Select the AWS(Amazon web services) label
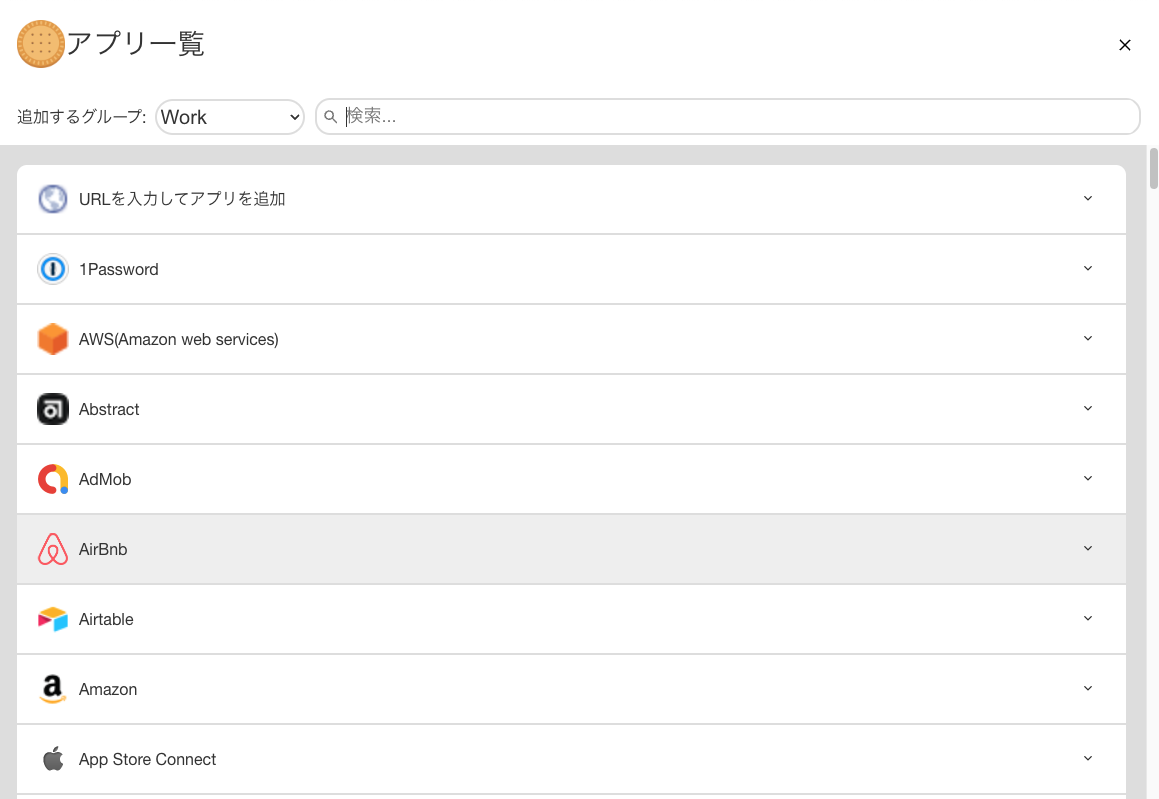The width and height of the screenshot is (1159, 799). (179, 339)
